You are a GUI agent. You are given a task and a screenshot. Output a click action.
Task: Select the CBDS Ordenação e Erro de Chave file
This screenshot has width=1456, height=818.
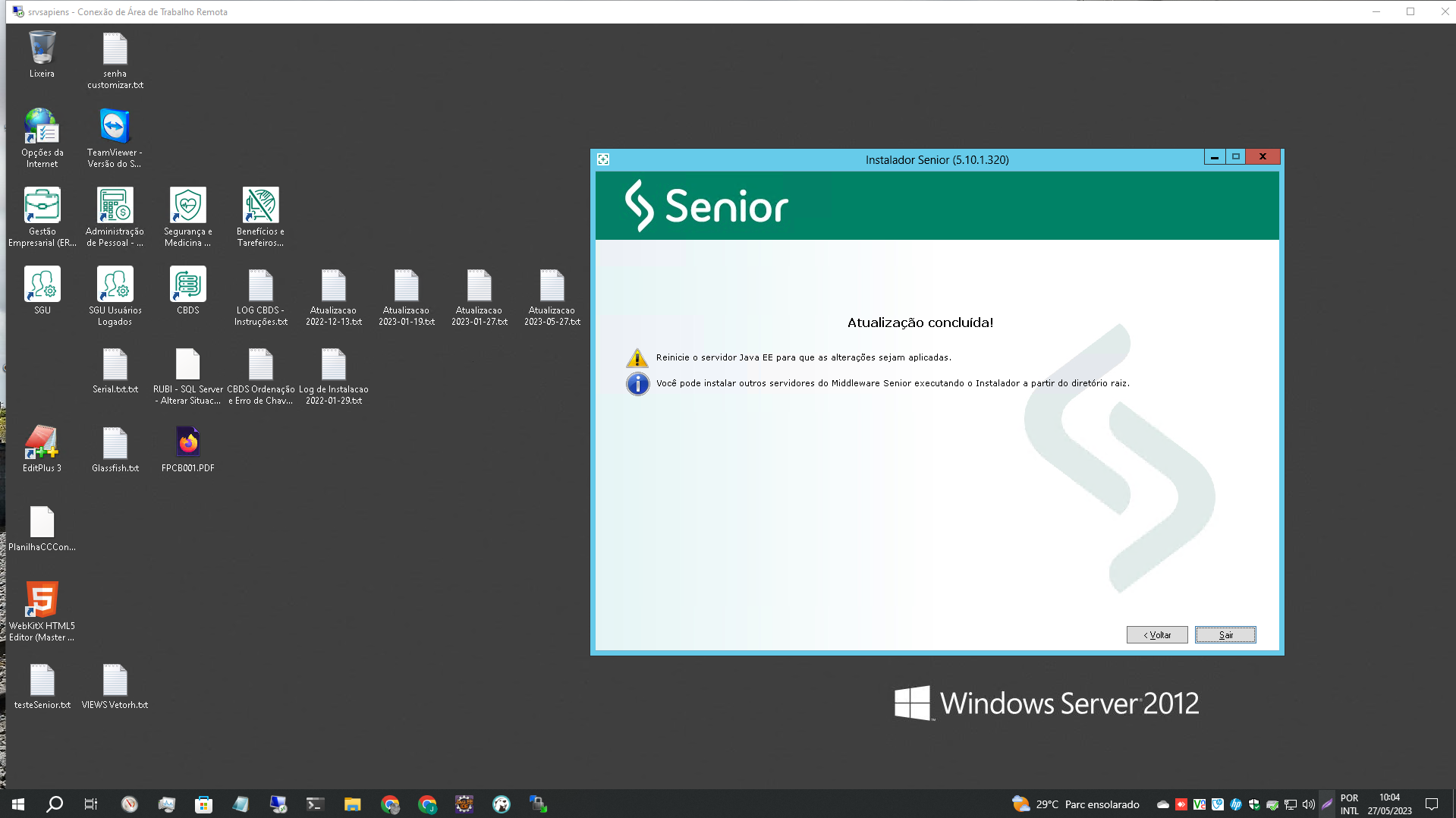pyautogui.click(x=261, y=376)
